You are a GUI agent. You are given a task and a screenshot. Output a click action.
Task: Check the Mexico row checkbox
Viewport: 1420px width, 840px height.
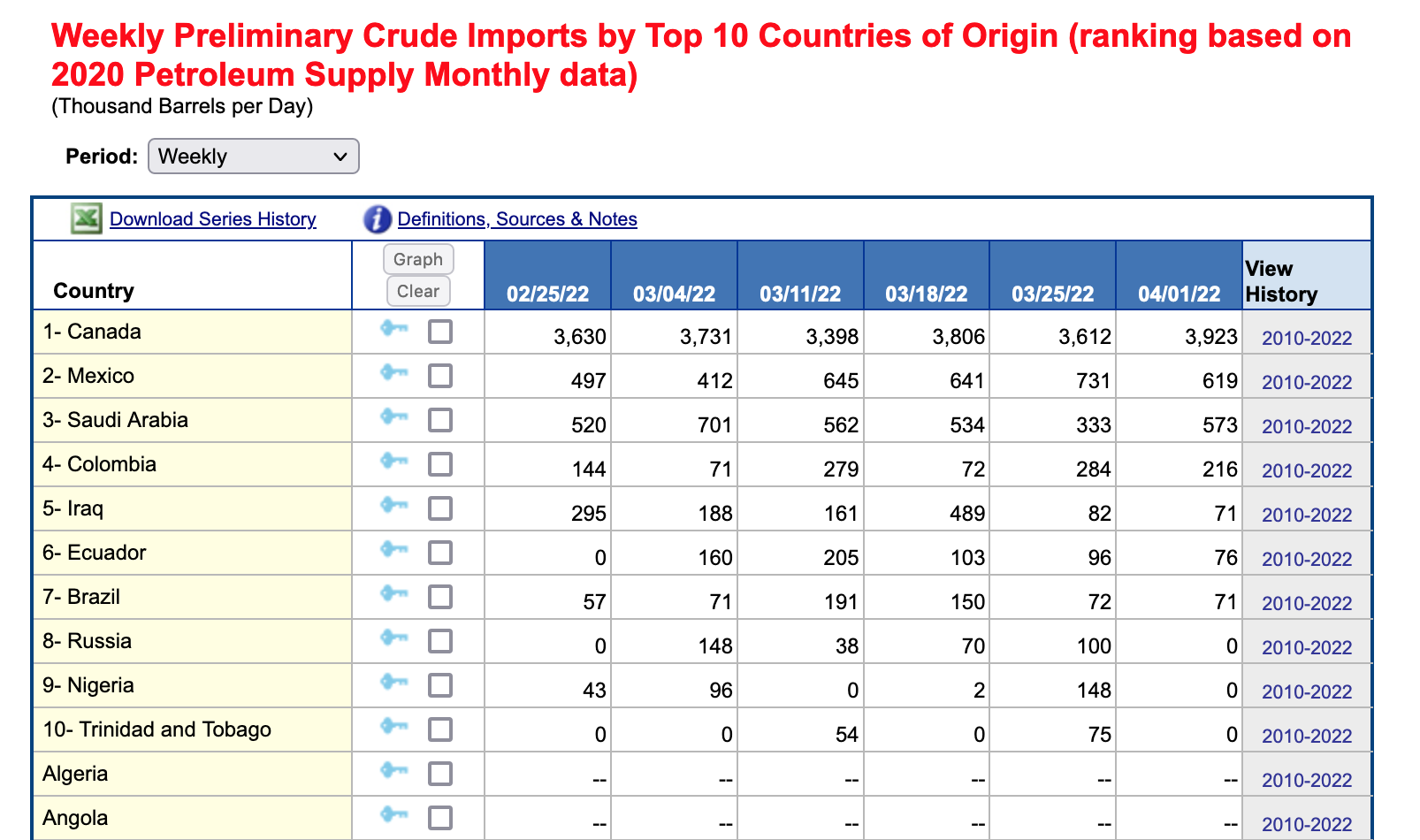(x=440, y=376)
